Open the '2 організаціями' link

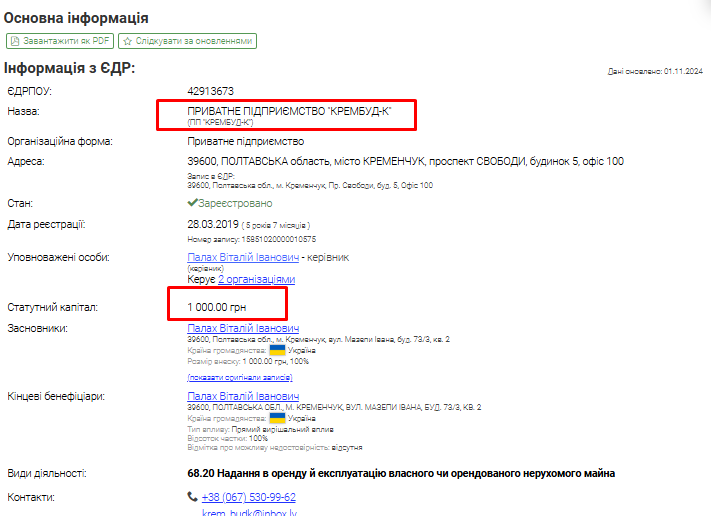click(256, 280)
